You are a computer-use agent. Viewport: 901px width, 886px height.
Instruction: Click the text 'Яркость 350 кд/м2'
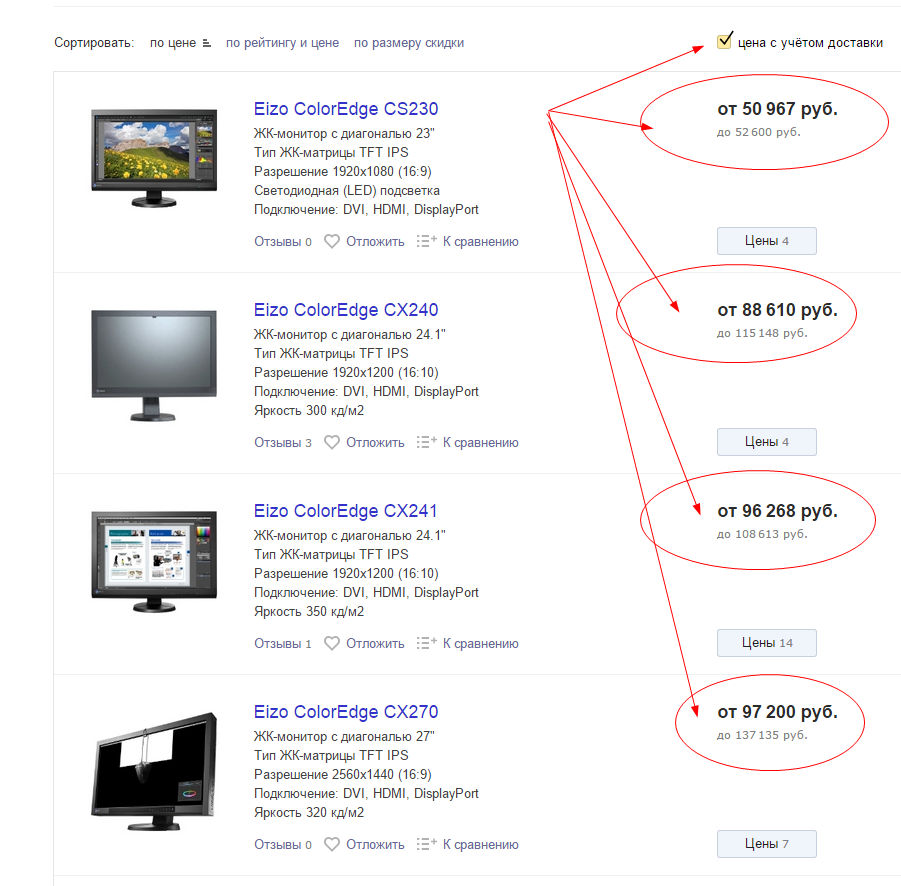[x=309, y=612]
